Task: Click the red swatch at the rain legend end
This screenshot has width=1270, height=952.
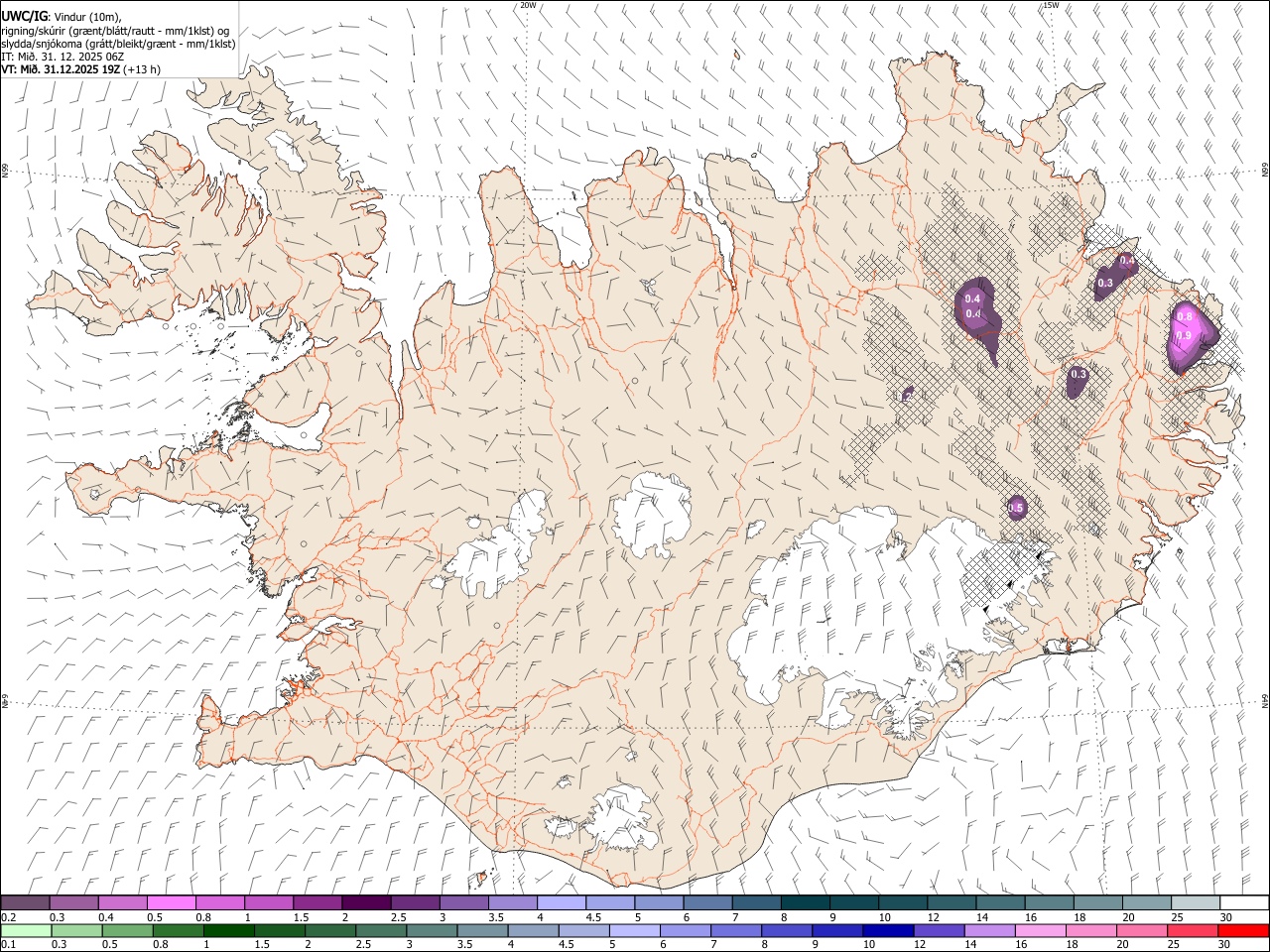Action: tap(1242, 931)
